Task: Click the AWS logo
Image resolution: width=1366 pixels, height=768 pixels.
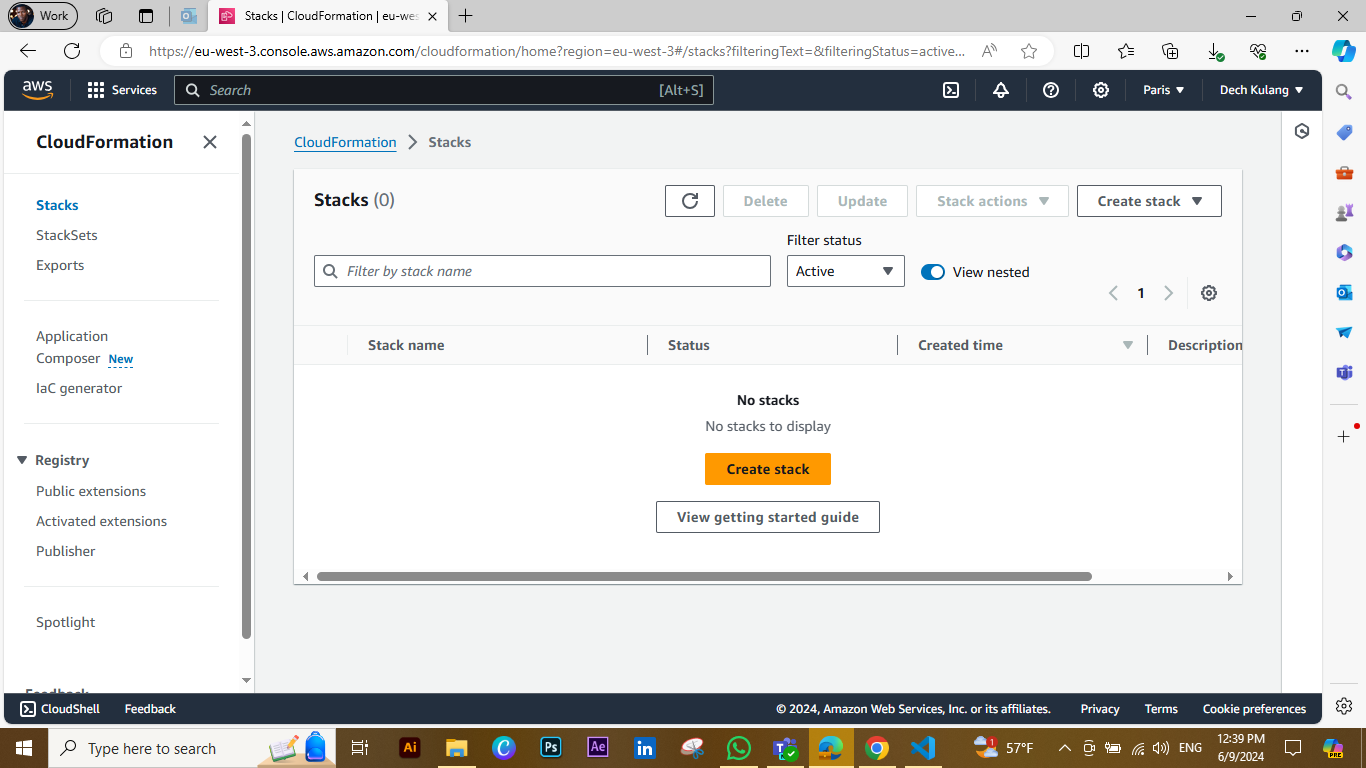Action: [38, 90]
